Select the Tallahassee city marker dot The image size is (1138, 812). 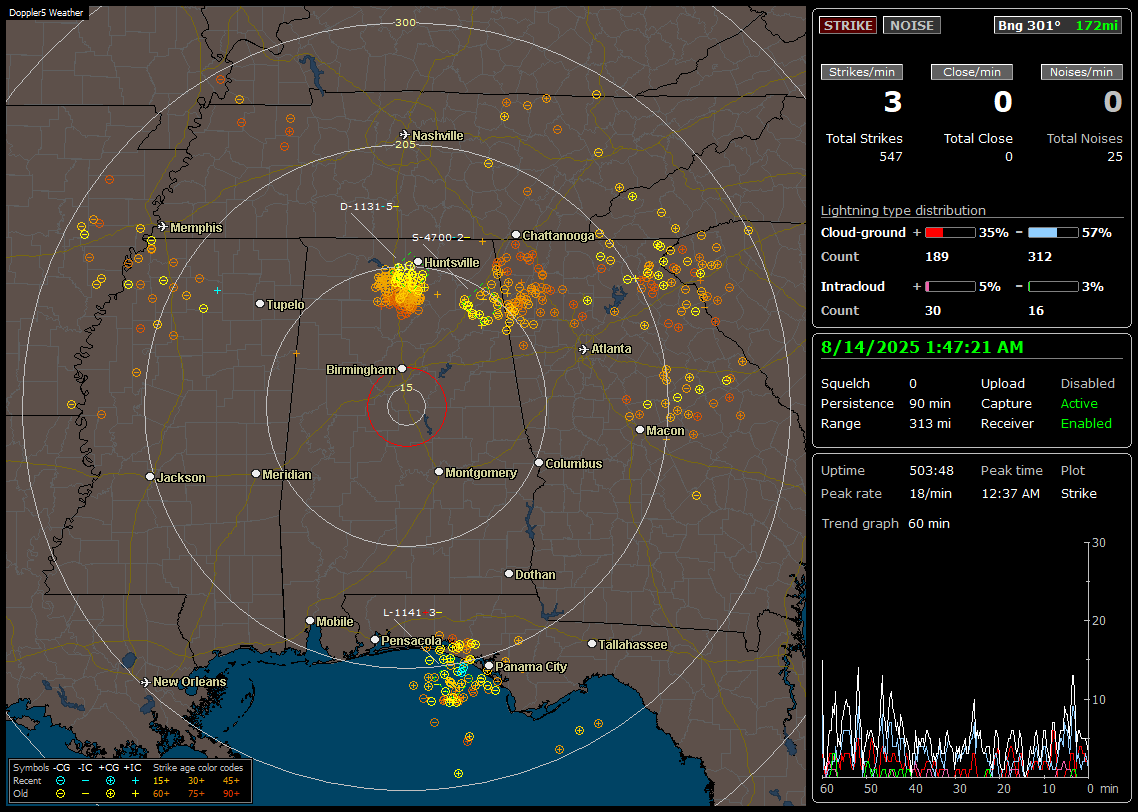(592, 644)
